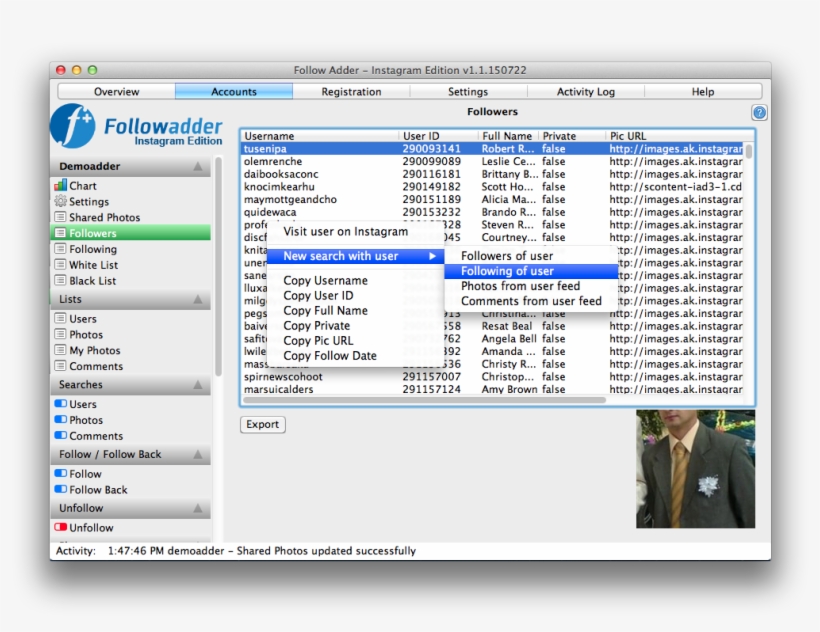Switch to the Accounts tab
820x632 pixels.
pos(234,91)
